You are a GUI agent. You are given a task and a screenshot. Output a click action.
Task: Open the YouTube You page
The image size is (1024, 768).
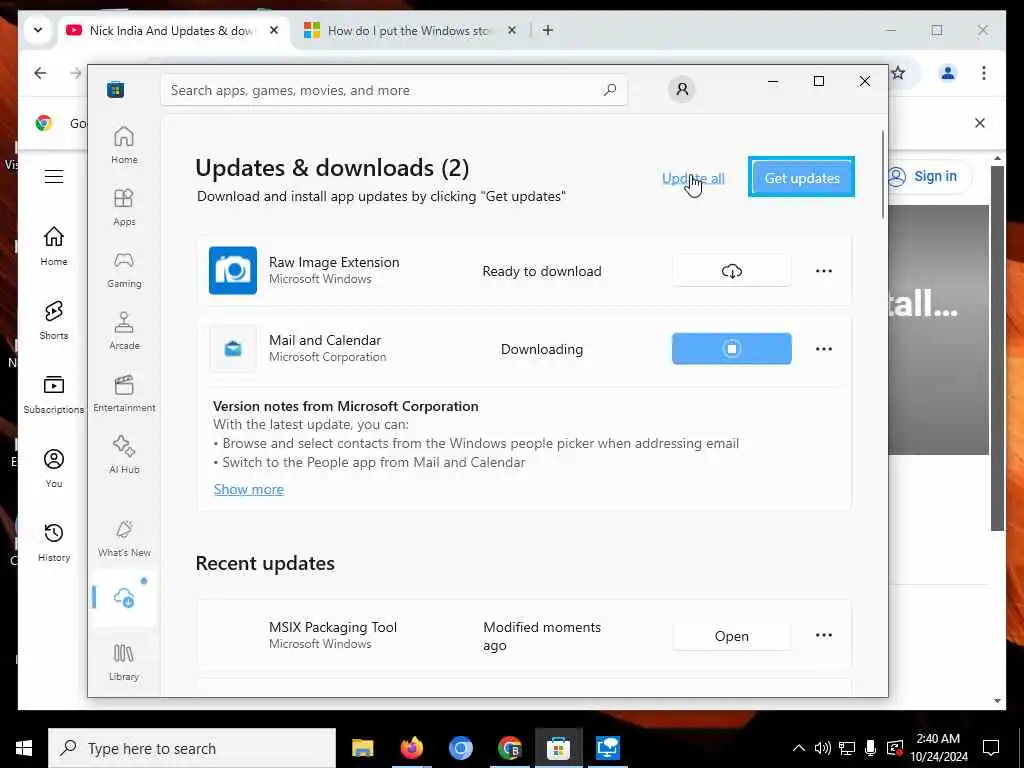pos(54,469)
